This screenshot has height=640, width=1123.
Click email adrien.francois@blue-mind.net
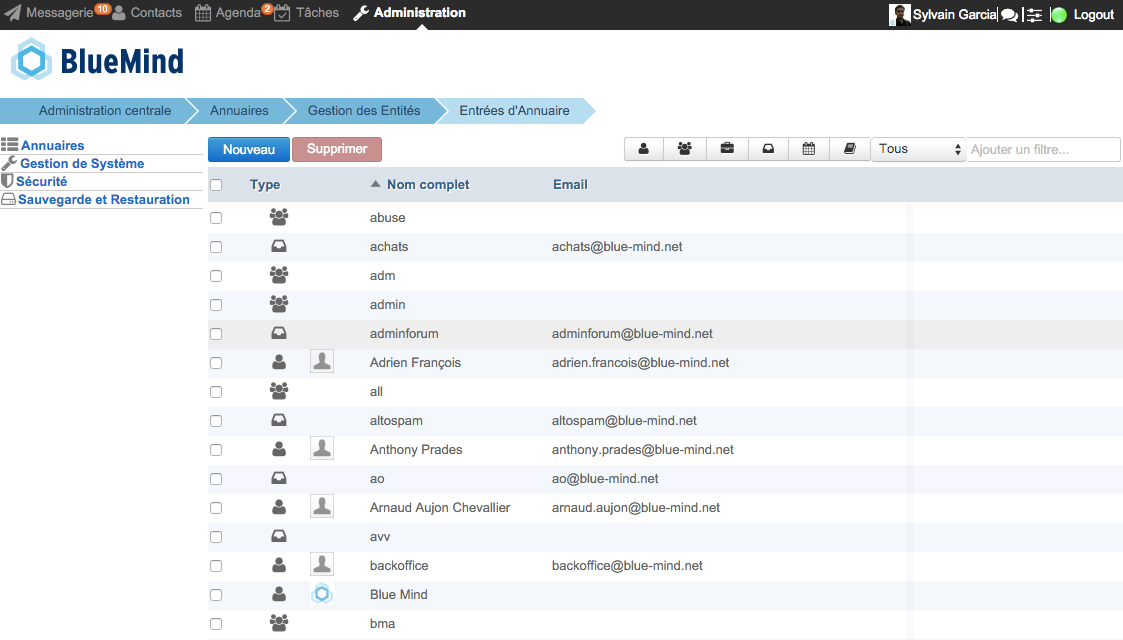pyautogui.click(x=640, y=363)
